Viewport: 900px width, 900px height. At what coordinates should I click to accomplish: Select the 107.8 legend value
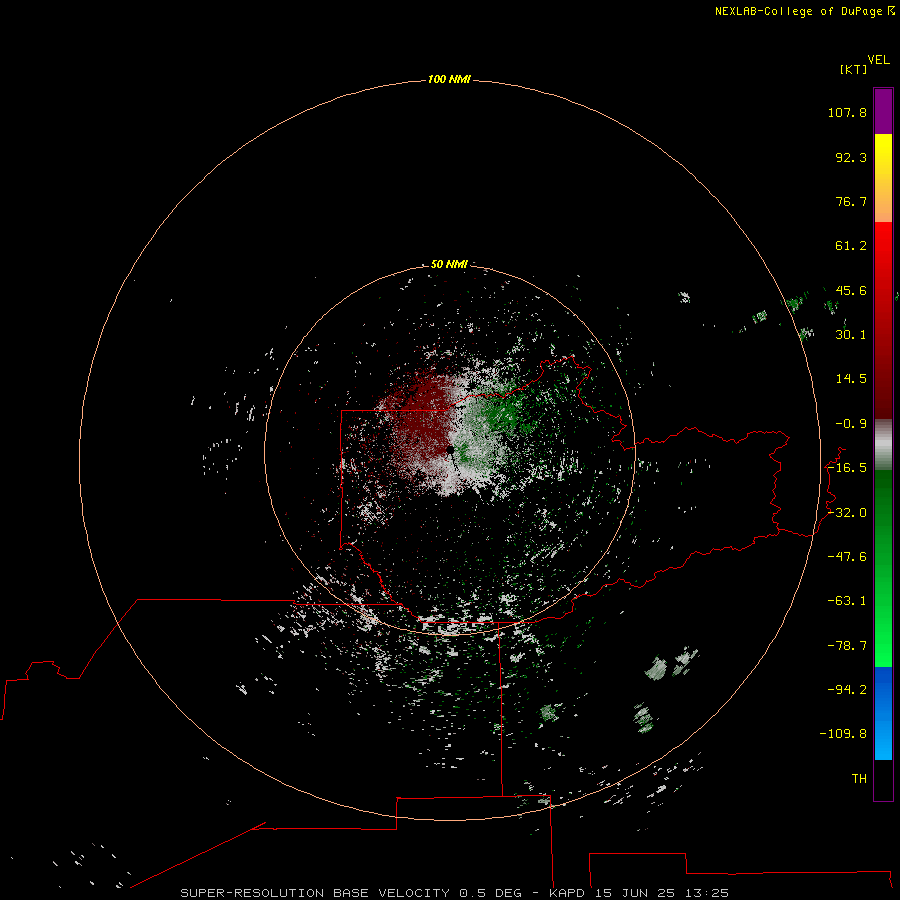tap(847, 112)
